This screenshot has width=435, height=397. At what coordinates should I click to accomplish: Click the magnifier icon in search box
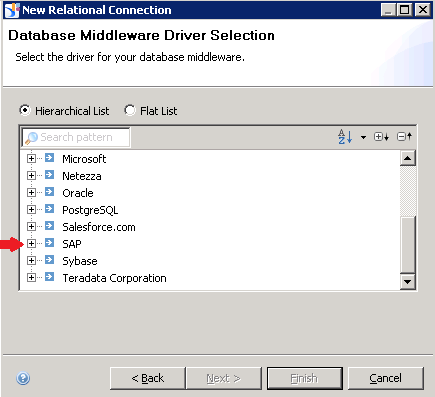[32, 138]
